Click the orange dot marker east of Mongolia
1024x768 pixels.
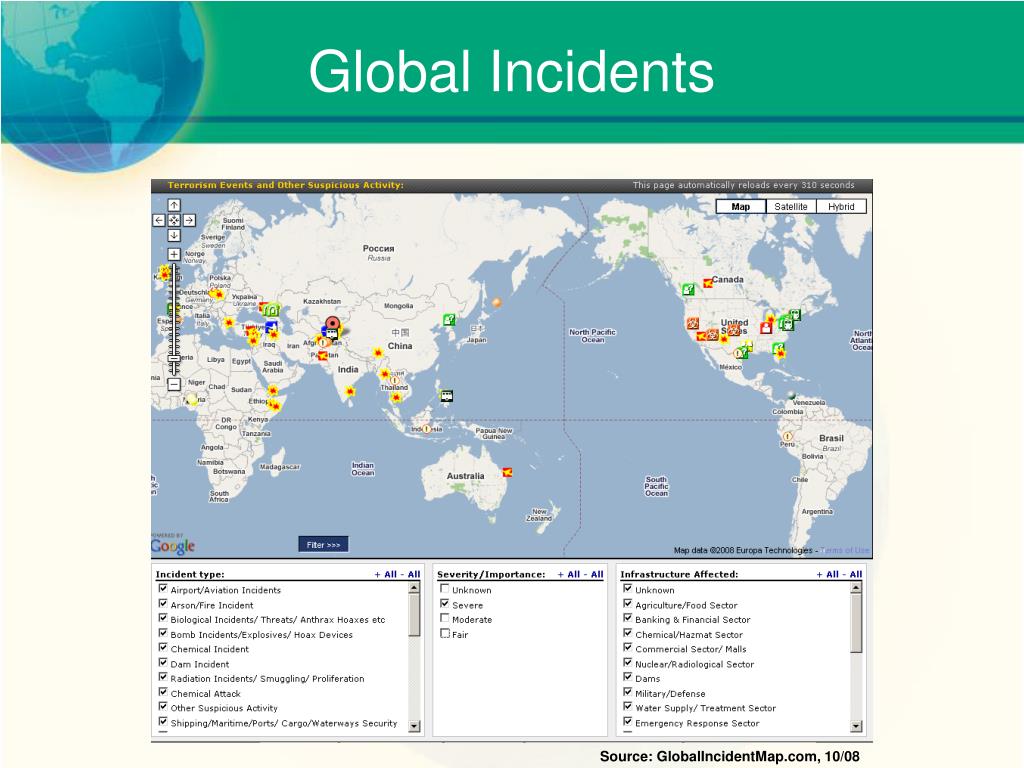coord(497,302)
